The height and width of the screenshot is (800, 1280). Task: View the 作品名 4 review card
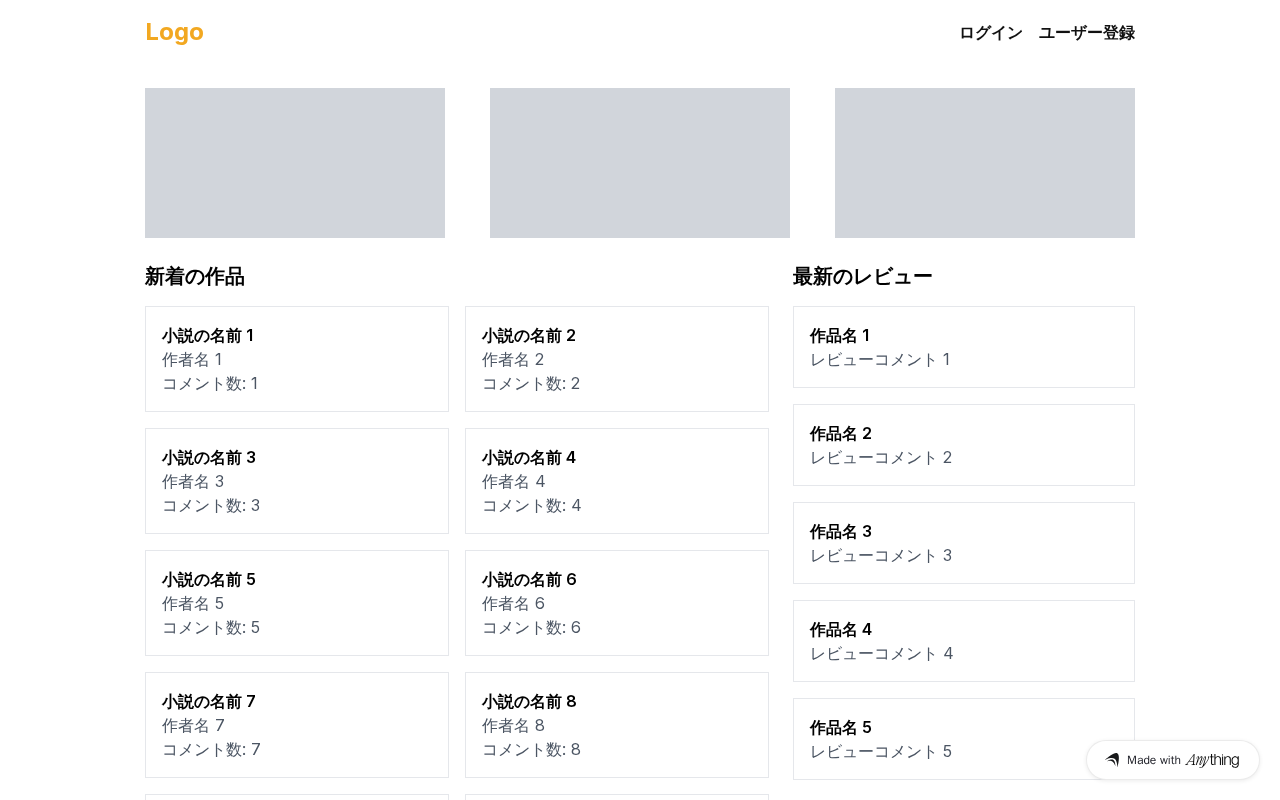pos(964,641)
